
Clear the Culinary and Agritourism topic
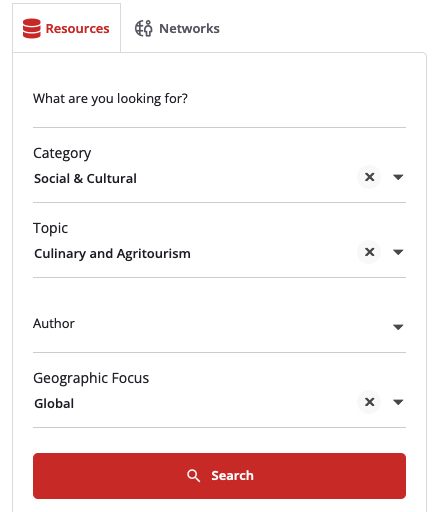pyautogui.click(x=369, y=252)
